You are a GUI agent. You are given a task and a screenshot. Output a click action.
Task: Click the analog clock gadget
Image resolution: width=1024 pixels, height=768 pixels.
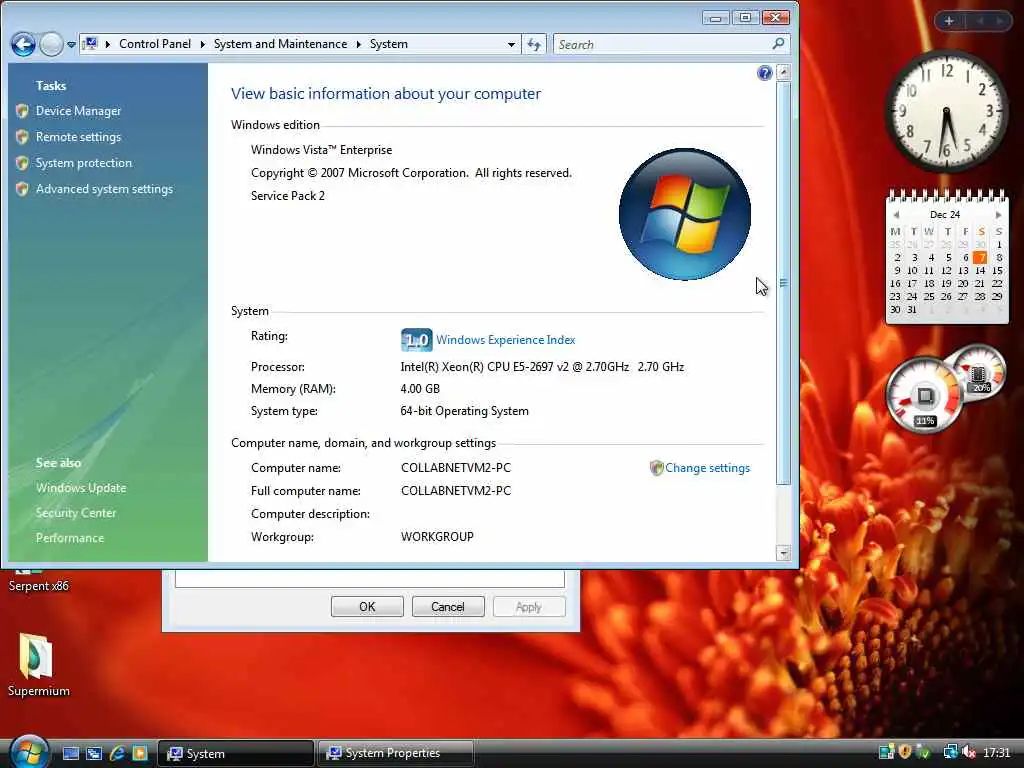(946, 111)
